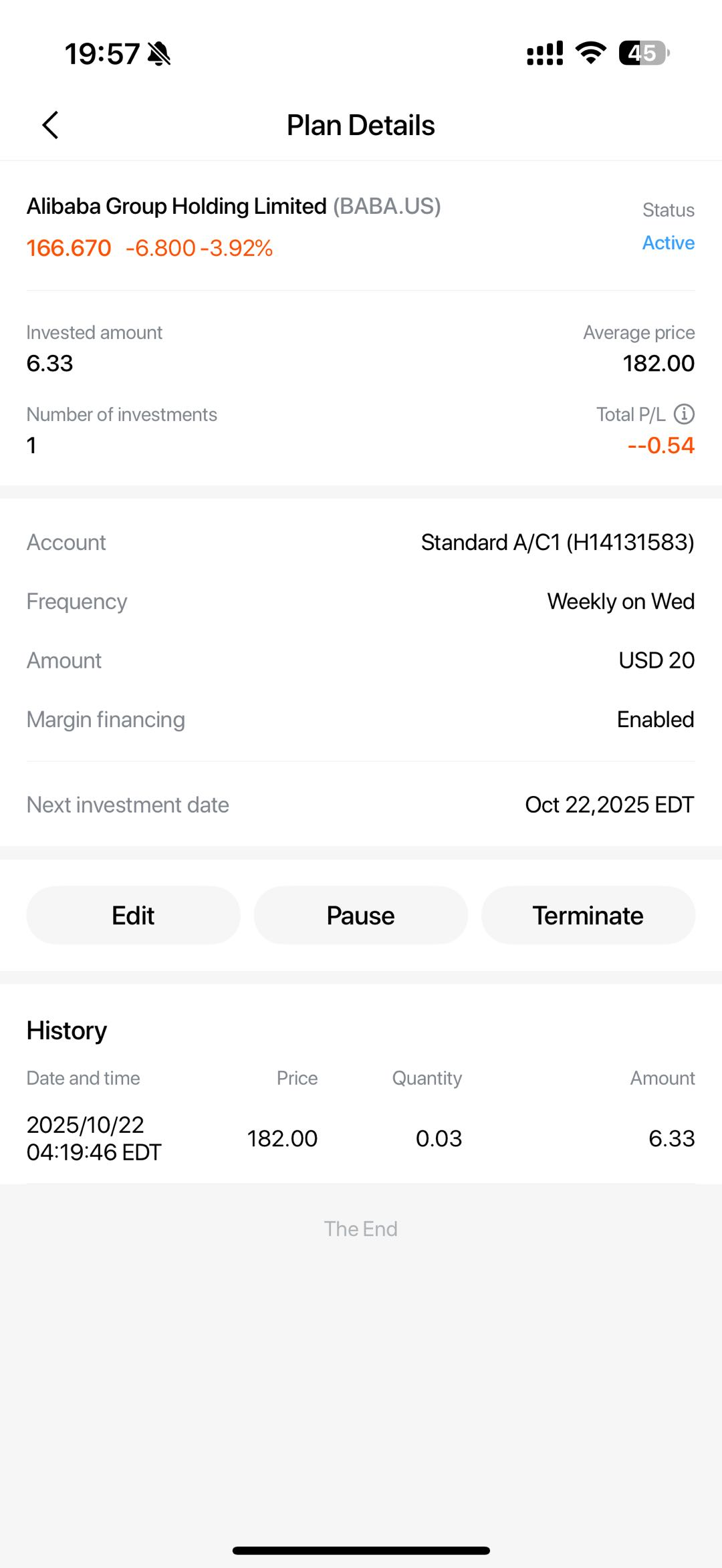Tap the back arrow icon

point(50,125)
